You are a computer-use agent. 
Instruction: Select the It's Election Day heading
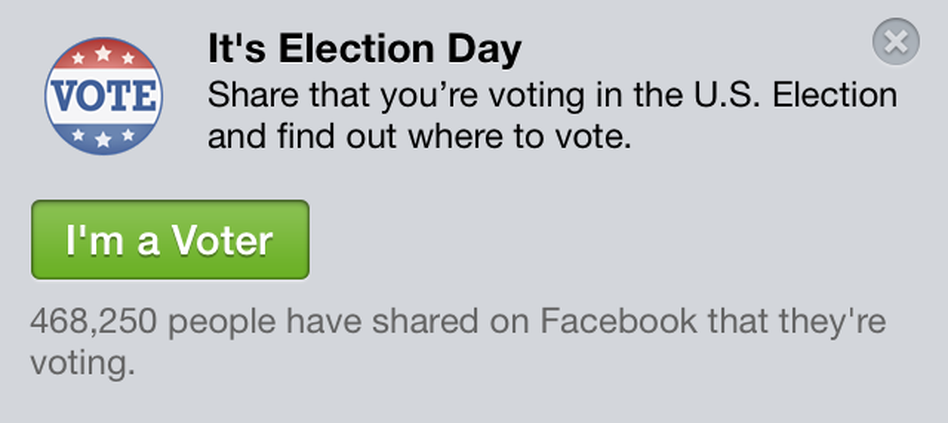pos(364,50)
